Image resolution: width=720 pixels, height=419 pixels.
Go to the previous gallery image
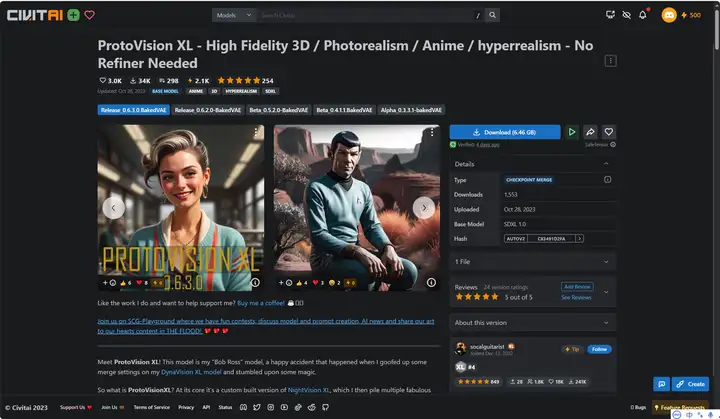(113, 208)
